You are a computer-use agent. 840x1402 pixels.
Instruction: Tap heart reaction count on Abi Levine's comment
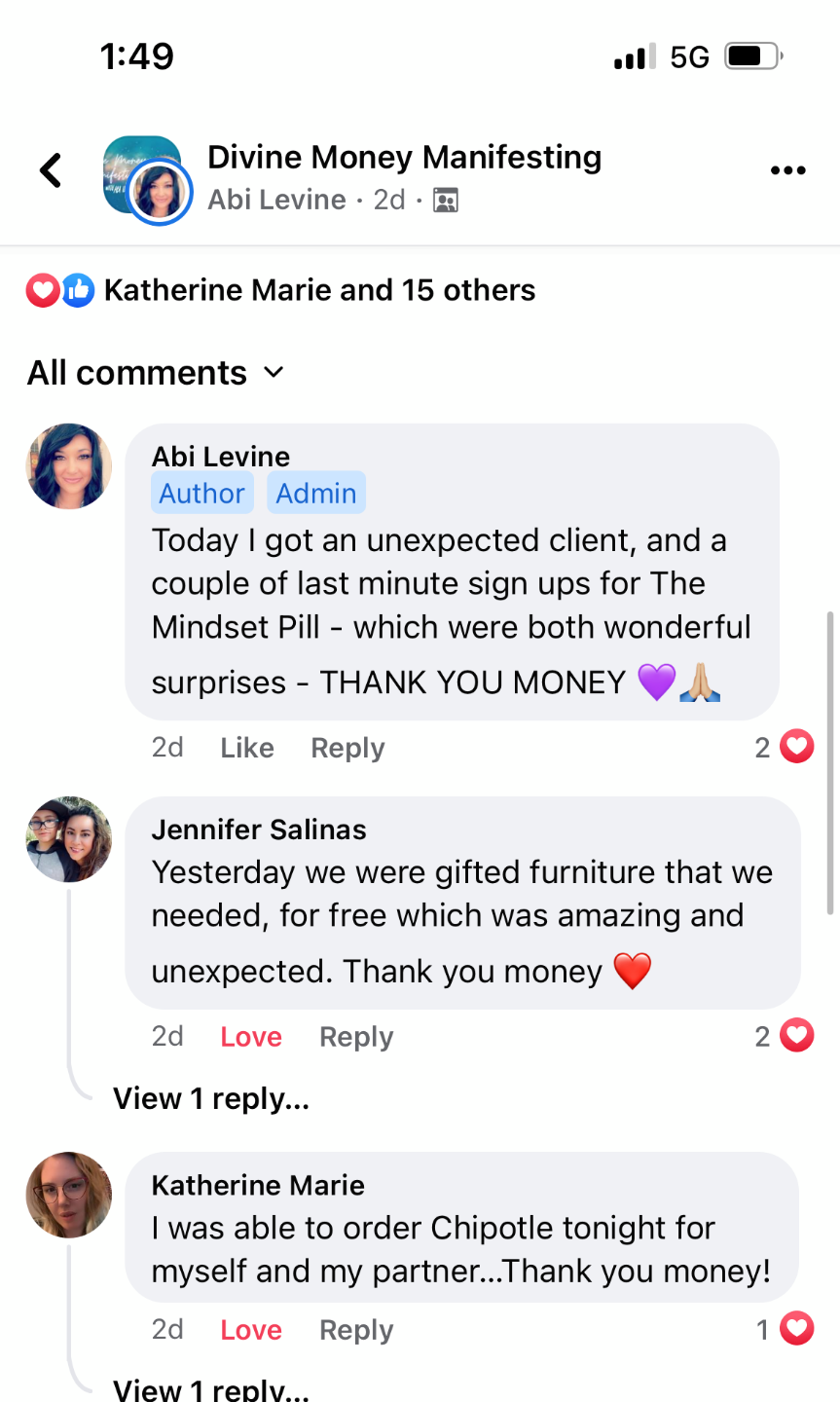785,747
